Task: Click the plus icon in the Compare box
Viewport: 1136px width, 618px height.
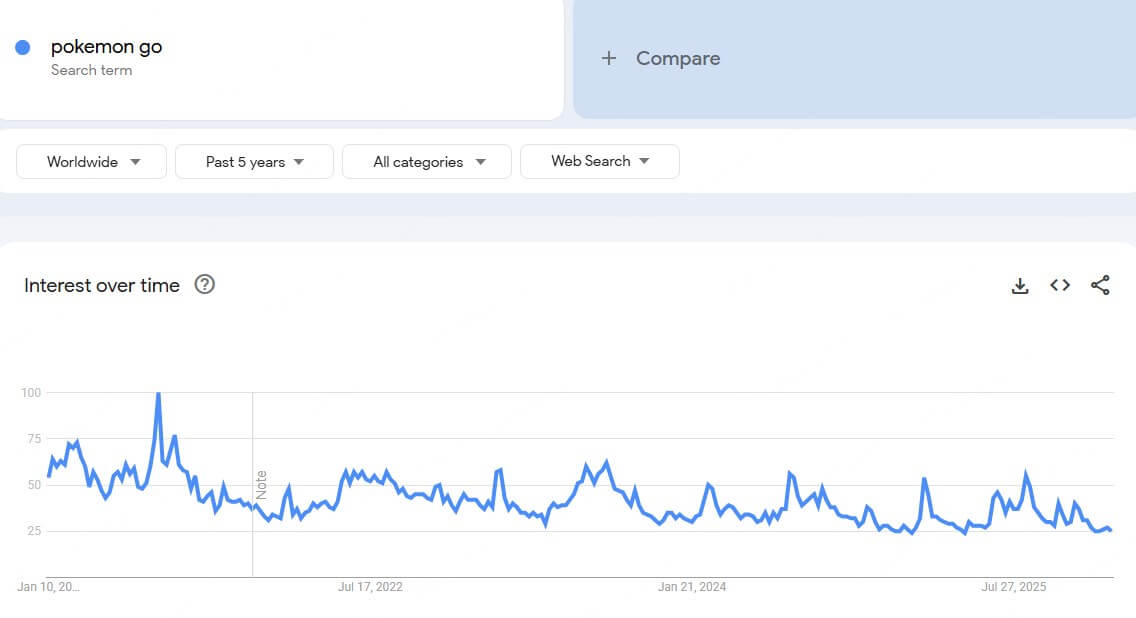Action: [x=609, y=58]
